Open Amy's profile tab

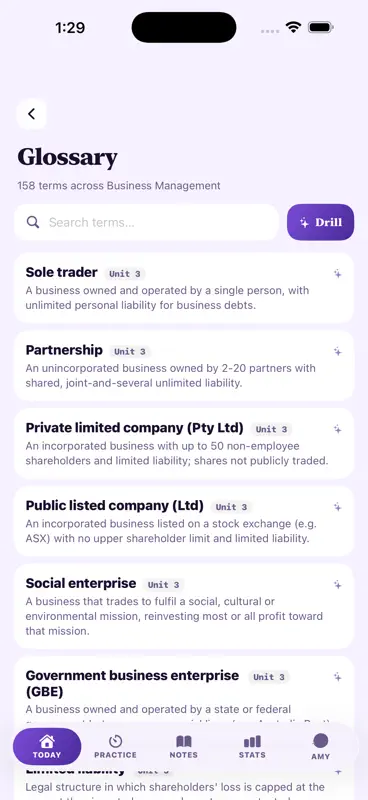point(321,747)
